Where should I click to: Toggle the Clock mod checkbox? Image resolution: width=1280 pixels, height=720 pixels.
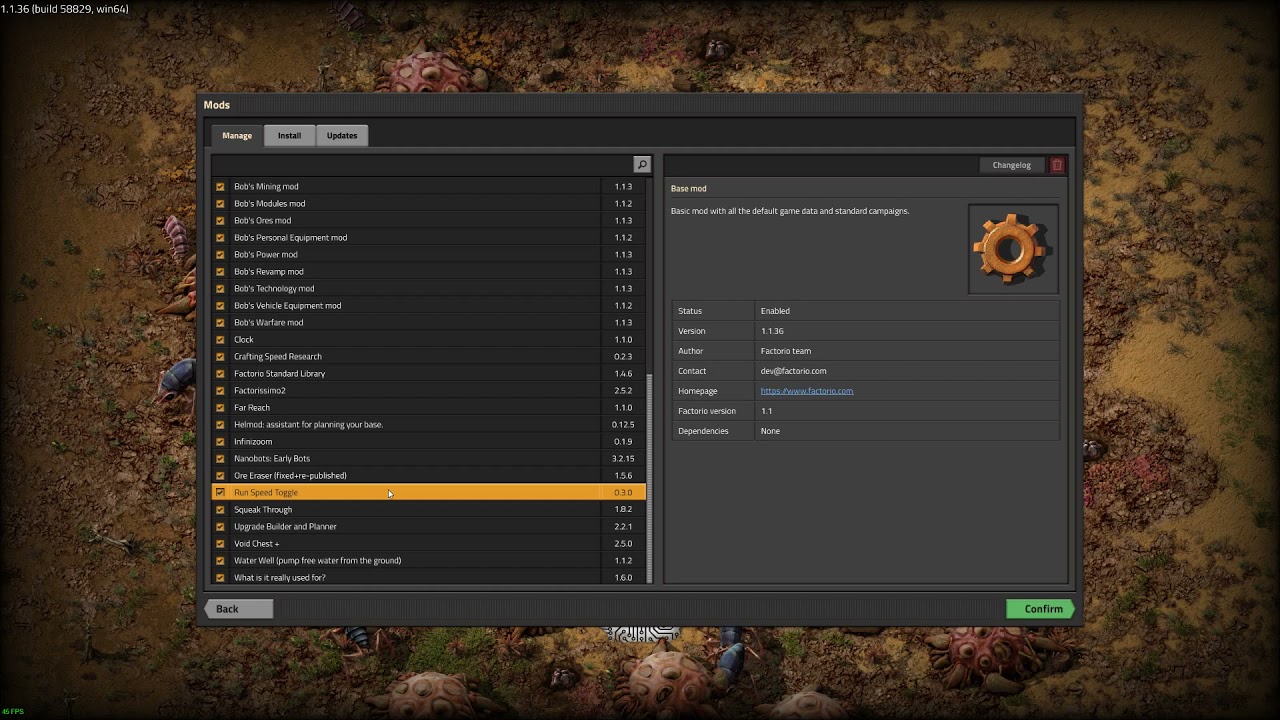220,340
